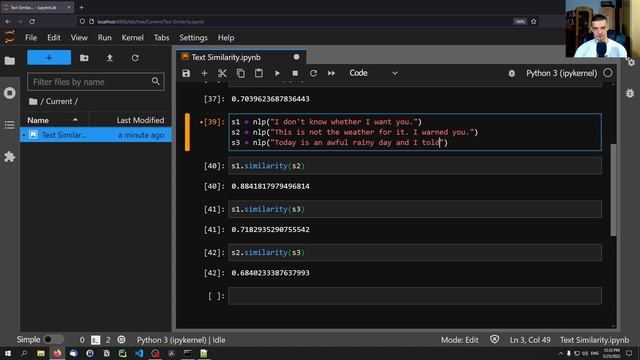Image resolution: width=640 pixels, height=360 pixels.
Task: Insert a cell below with plus icon
Action: click(204, 73)
